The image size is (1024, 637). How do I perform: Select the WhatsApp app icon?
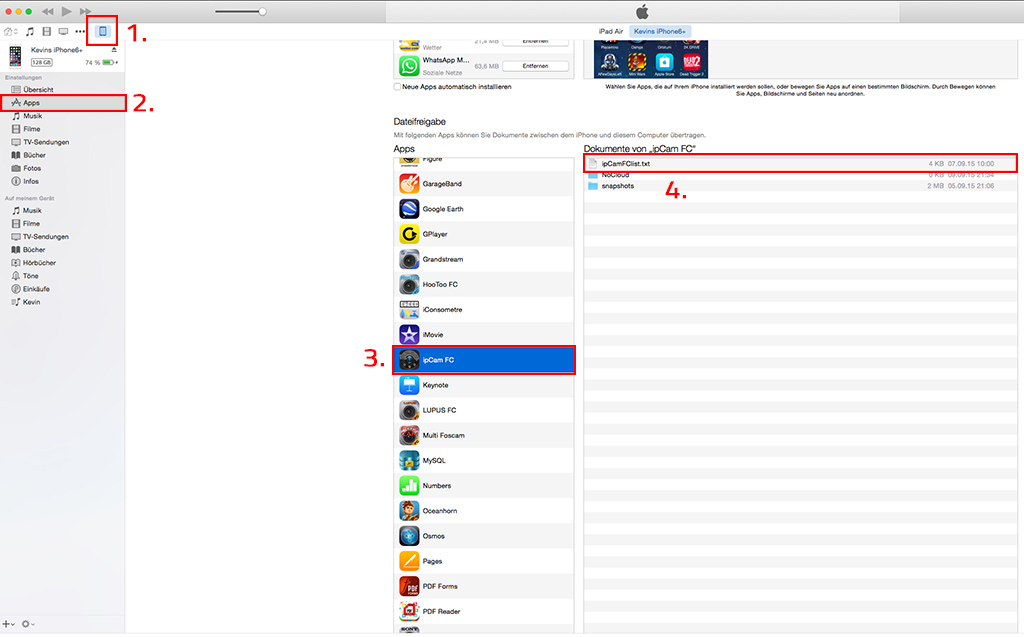[409, 66]
